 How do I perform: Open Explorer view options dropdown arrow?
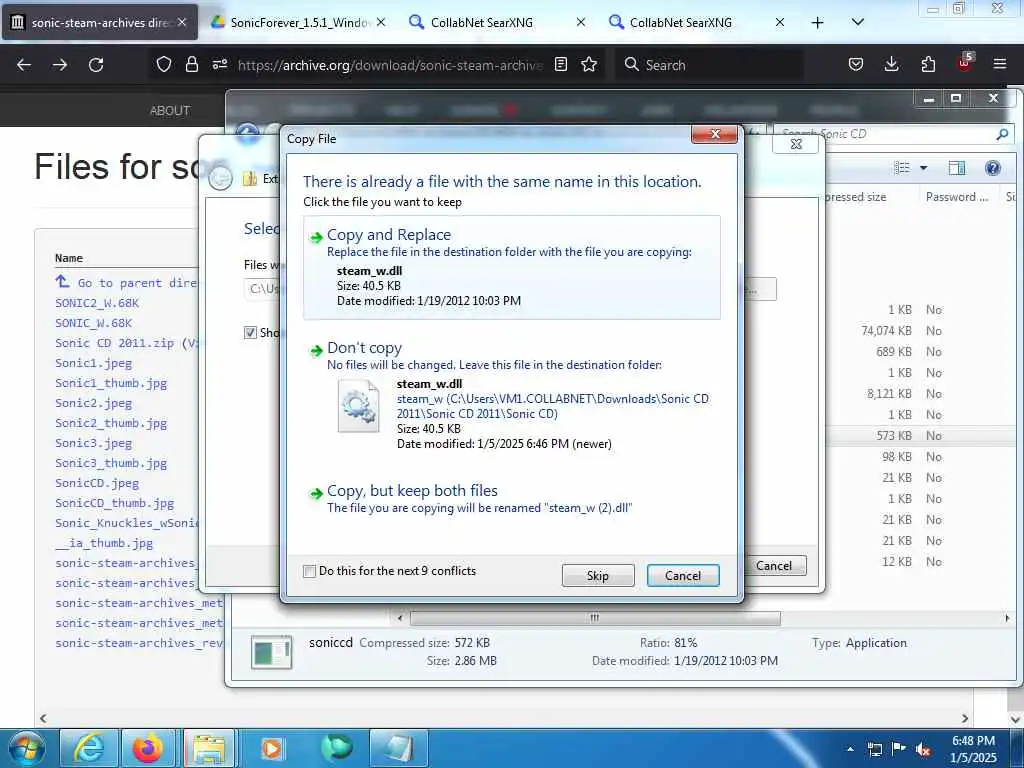(x=923, y=168)
